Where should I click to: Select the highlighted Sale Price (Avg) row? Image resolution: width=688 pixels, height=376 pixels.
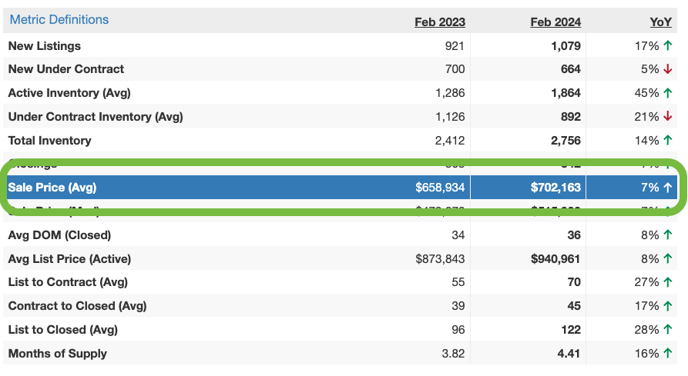coord(340,187)
